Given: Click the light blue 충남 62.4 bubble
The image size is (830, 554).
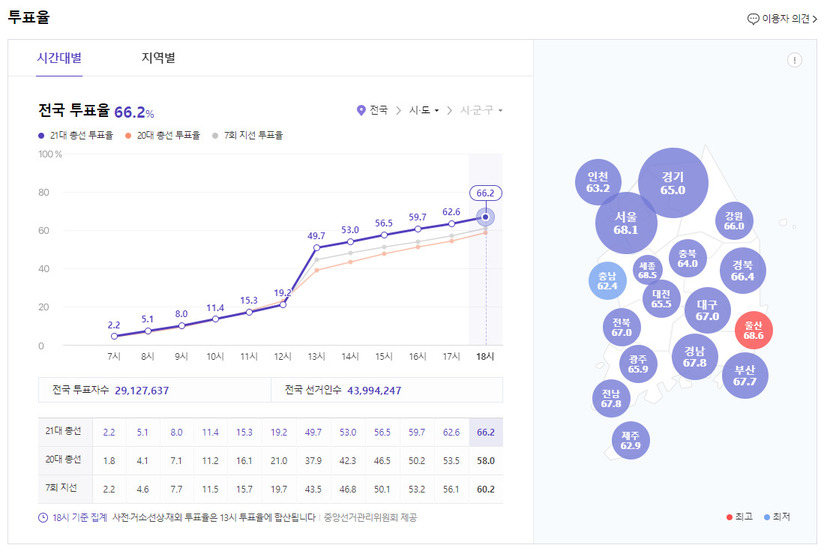Looking at the screenshot, I should click(x=607, y=281).
